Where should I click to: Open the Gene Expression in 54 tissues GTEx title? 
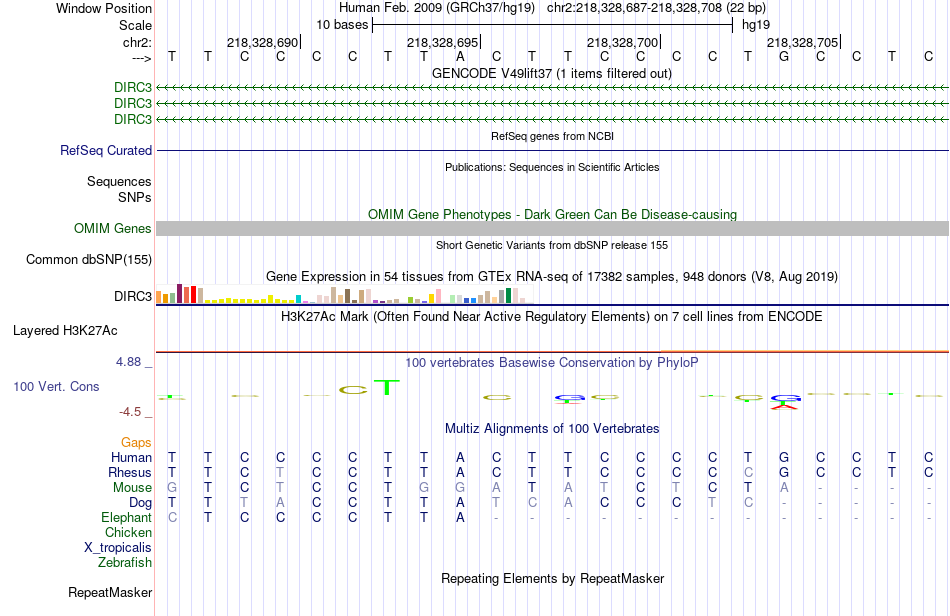coord(552,277)
